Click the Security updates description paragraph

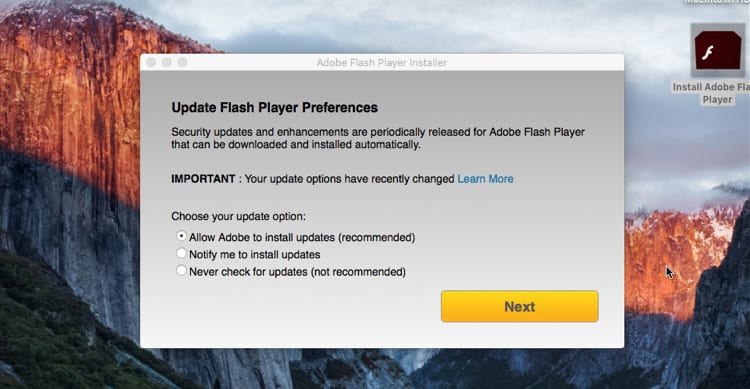coord(378,138)
